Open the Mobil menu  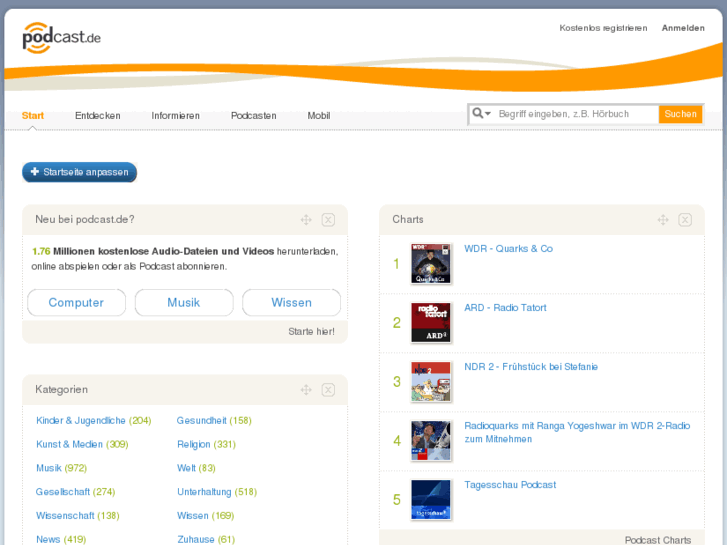(x=319, y=115)
